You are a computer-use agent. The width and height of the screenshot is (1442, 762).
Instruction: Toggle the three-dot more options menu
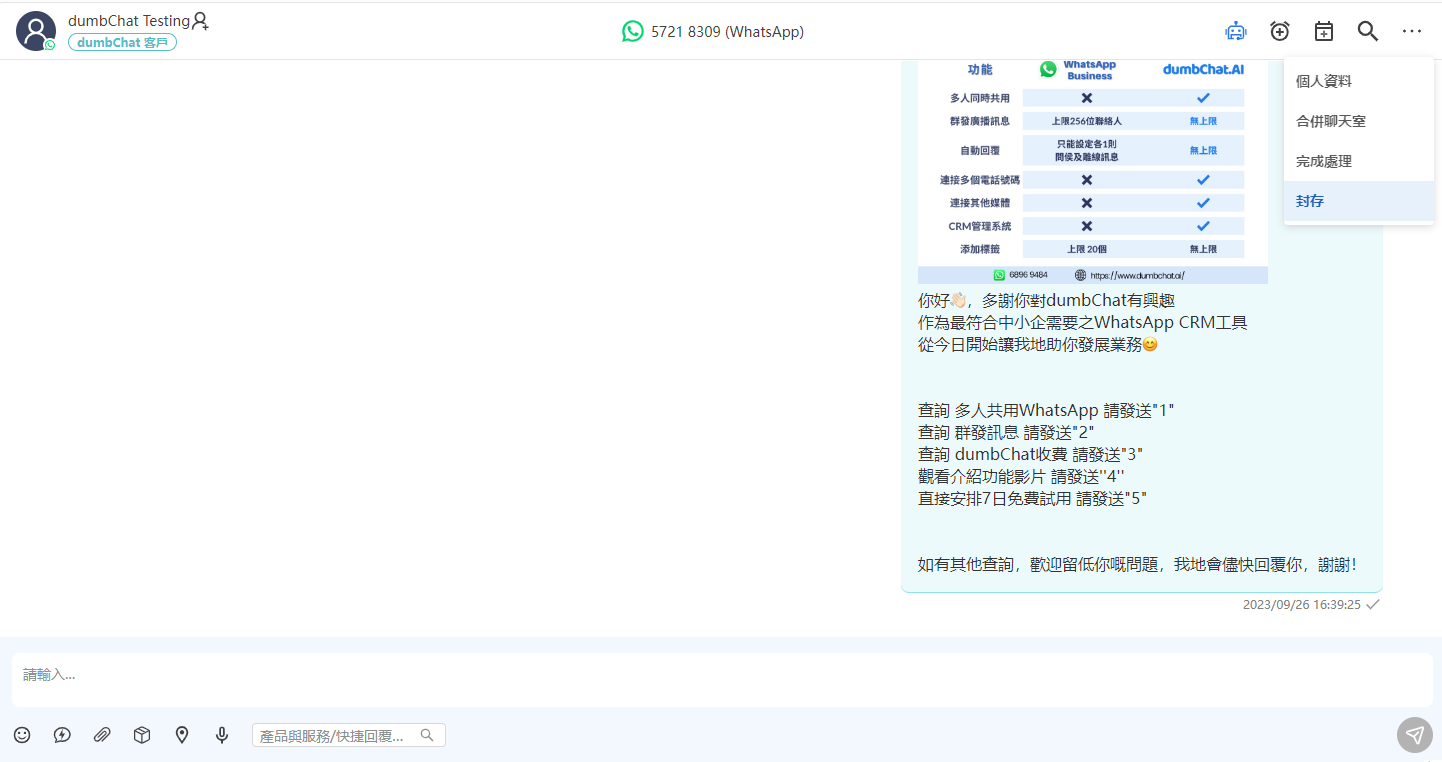point(1412,31)
